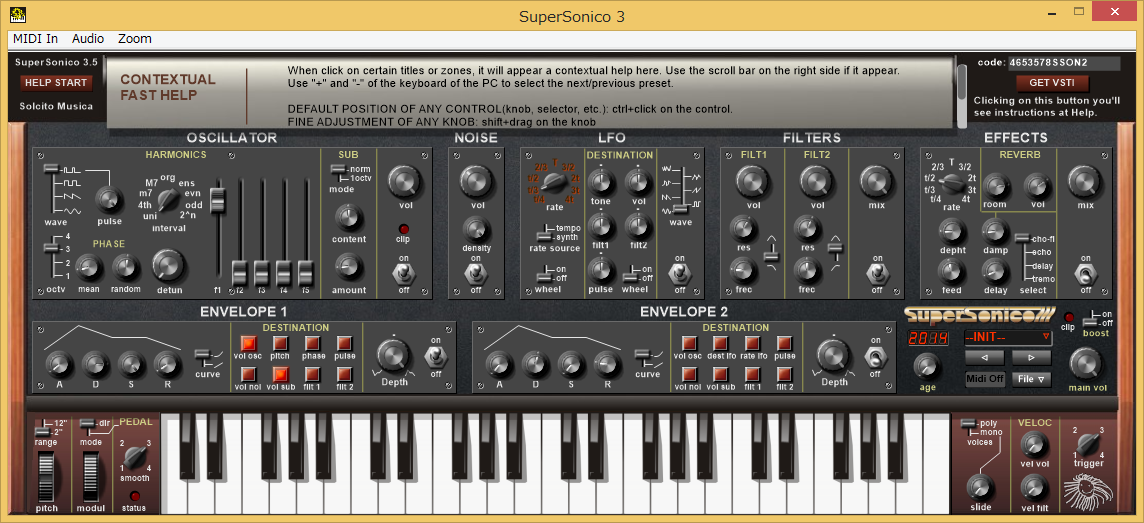Click the main vol knob
The image size is (1144, 523).
coord(1086,364)
